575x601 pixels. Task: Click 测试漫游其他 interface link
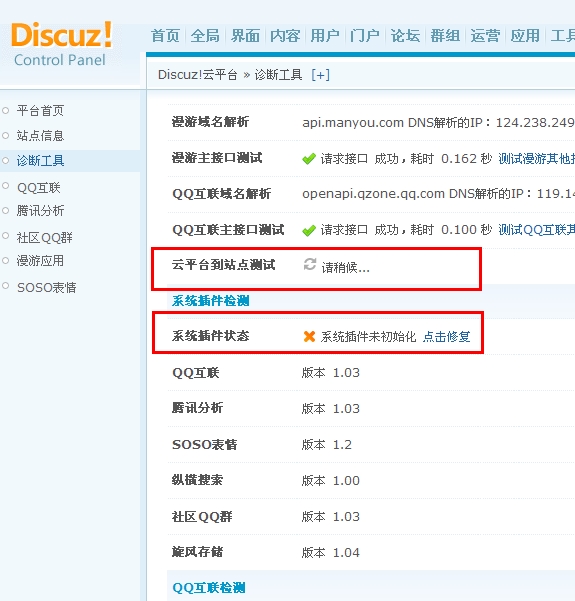click(536, 159)
